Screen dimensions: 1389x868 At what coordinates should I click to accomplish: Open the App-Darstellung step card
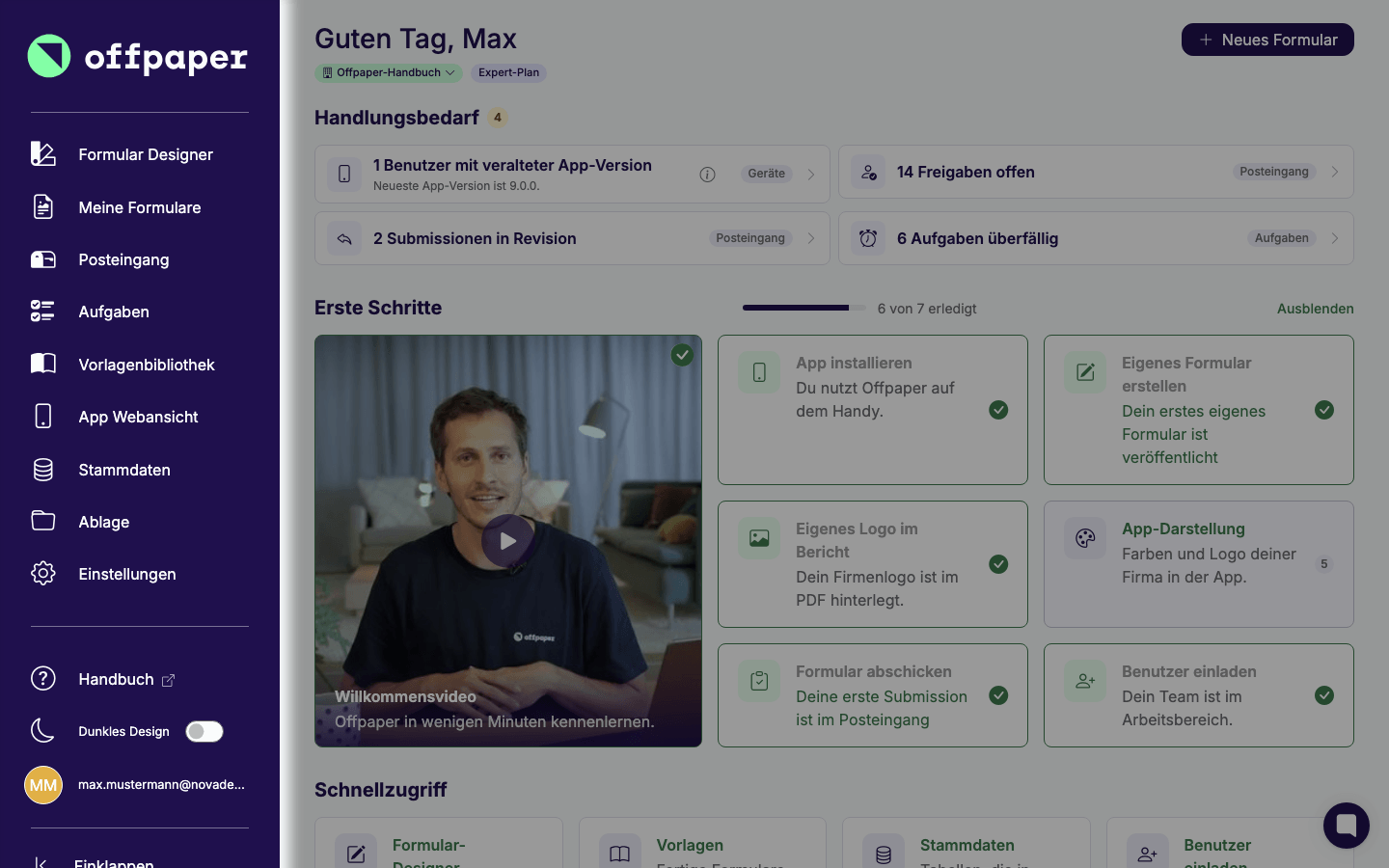click(1198, 564)
